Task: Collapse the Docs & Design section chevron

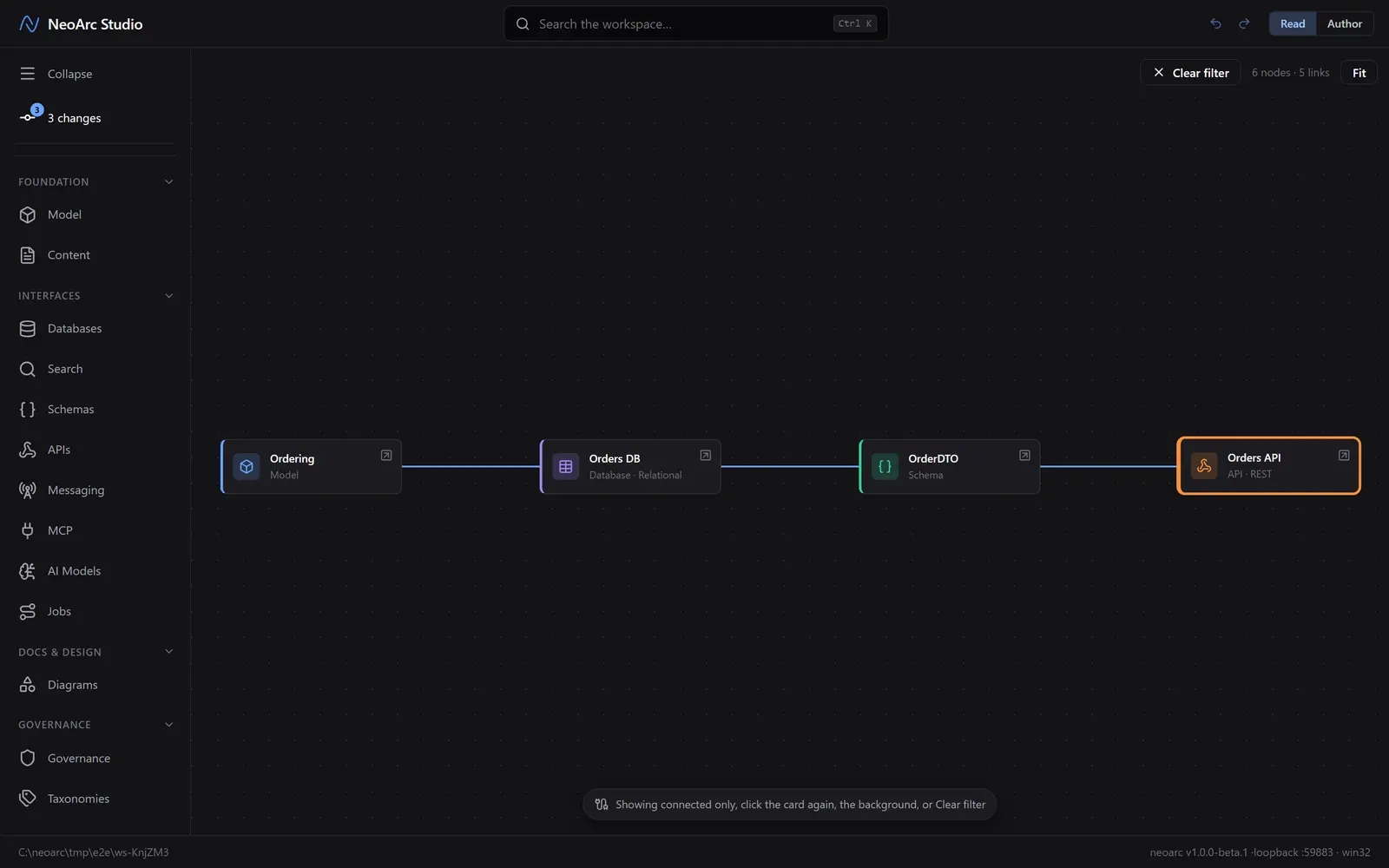Action: point(168,652)
